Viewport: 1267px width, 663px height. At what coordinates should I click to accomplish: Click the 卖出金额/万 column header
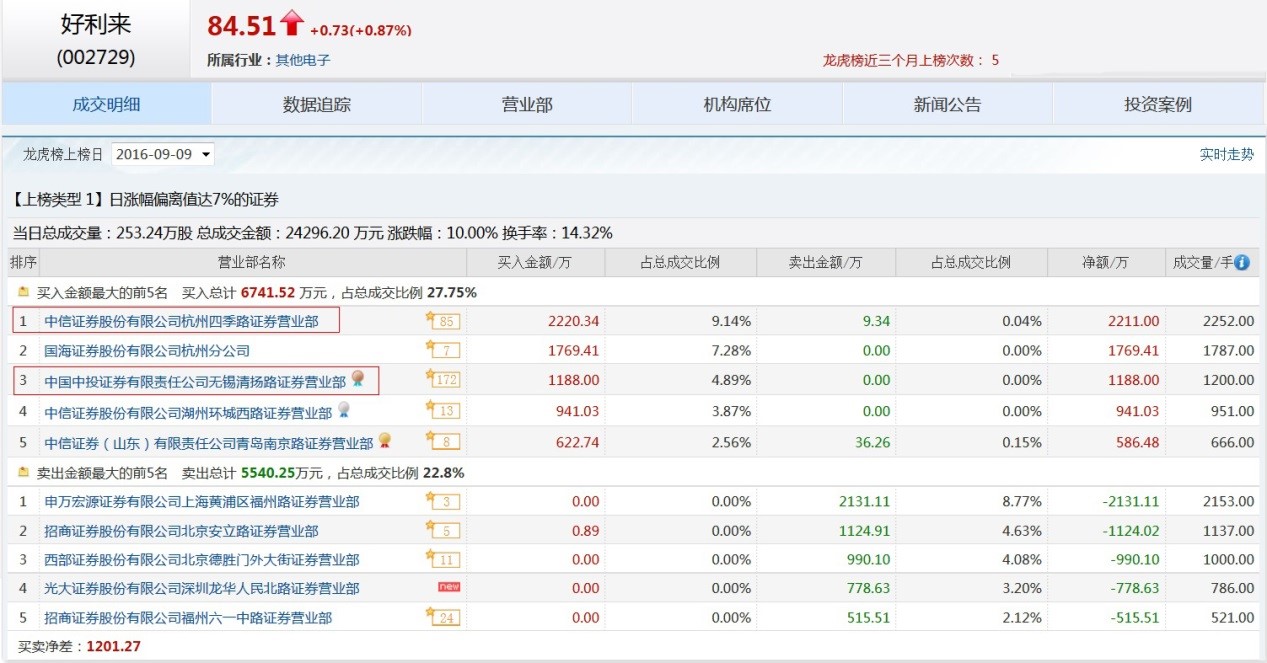click(826, 263)
